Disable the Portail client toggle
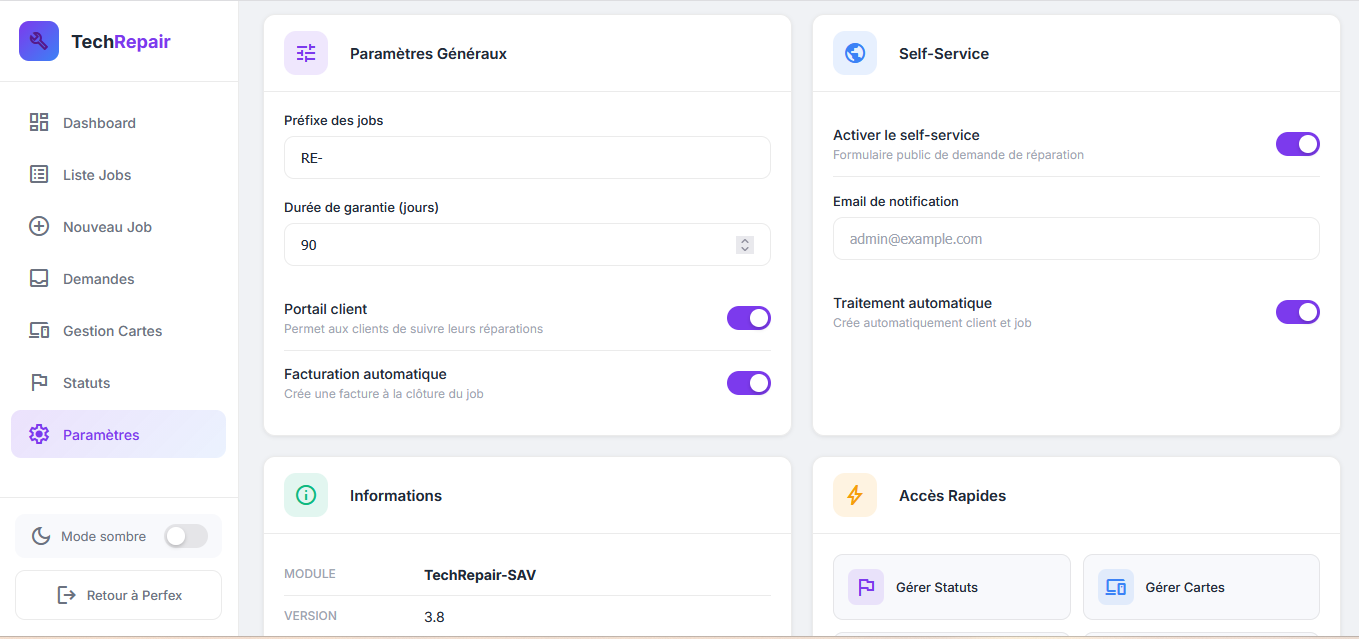The width and height of the screenshot is (1359, 639). coord(748,318)
